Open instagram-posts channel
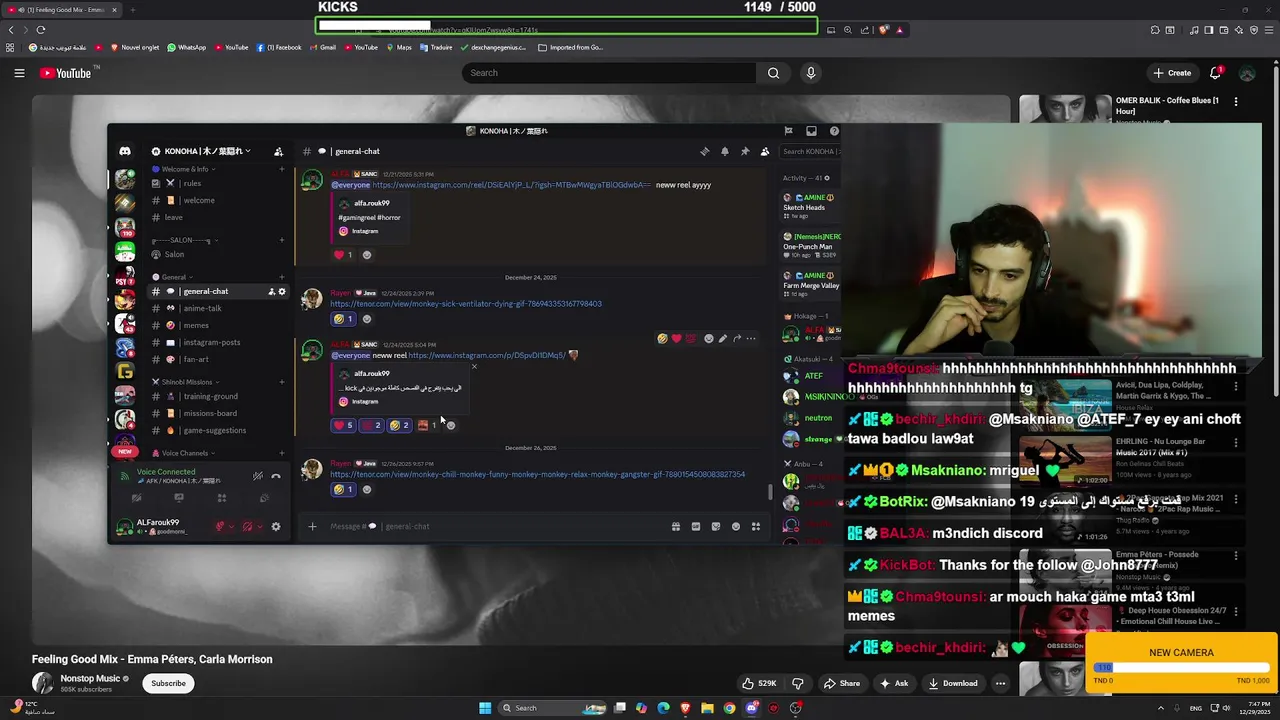This screenshot has height=720, width=1280. pyautogui.click(x=217, y=342)
